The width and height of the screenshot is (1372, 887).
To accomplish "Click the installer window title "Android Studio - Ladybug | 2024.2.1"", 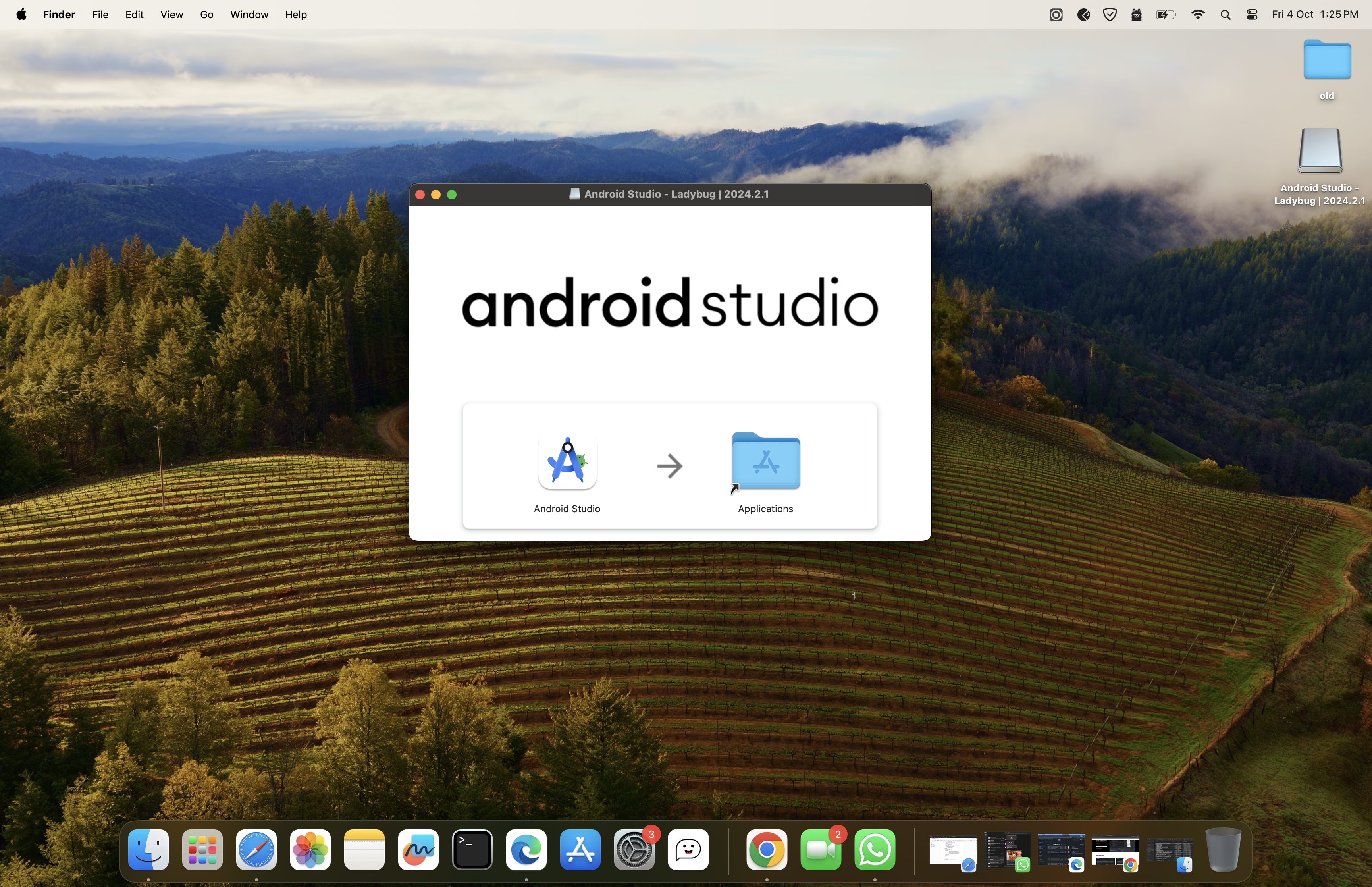I will pyautogui.click(x=676, y=194).
